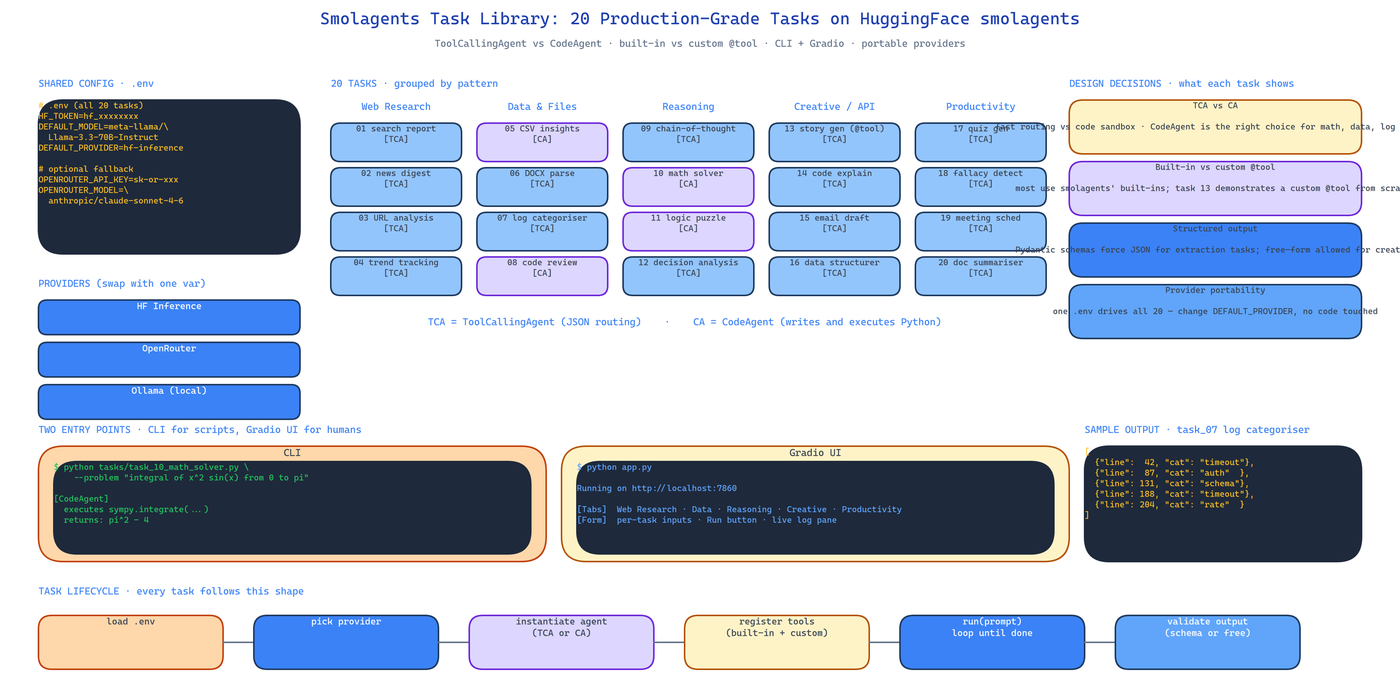1400x677 pixels.
Task: Click the 12 decision analysis box
Action: click(x=688, y=276)
